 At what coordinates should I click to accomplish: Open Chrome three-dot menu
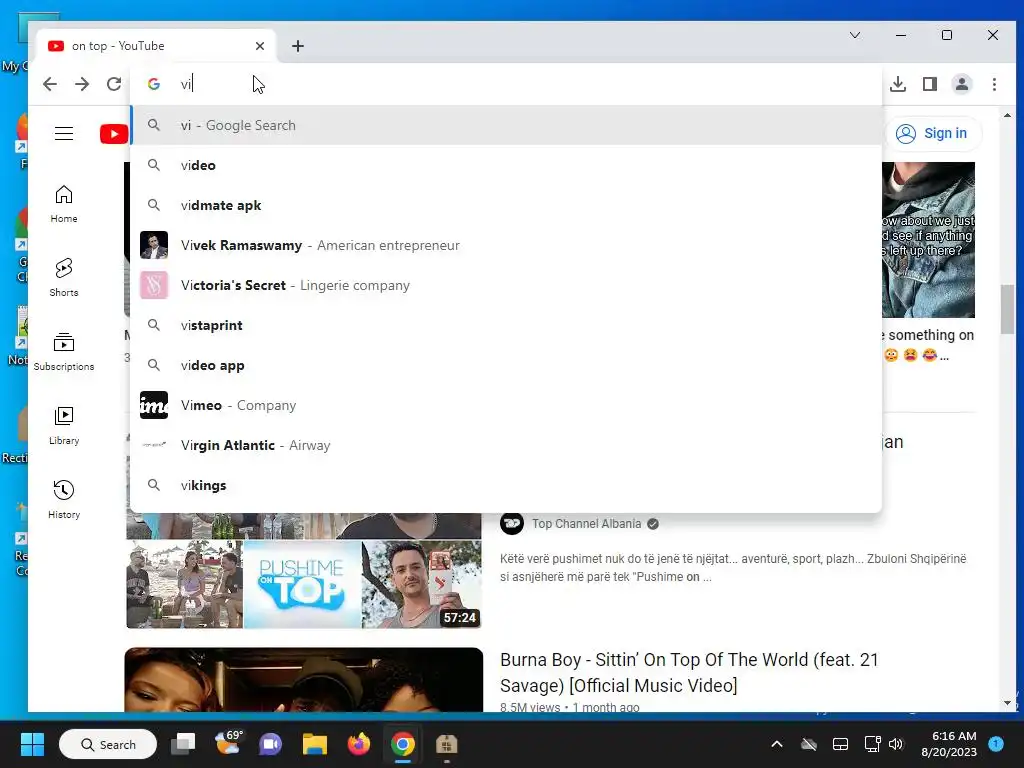(x=994, y=84)
